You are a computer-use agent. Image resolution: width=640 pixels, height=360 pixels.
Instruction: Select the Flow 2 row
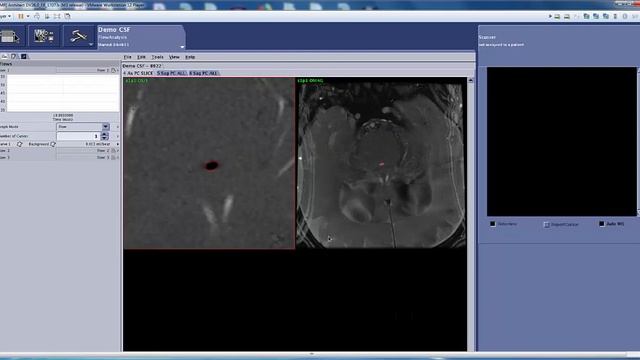tap(59, 151)
